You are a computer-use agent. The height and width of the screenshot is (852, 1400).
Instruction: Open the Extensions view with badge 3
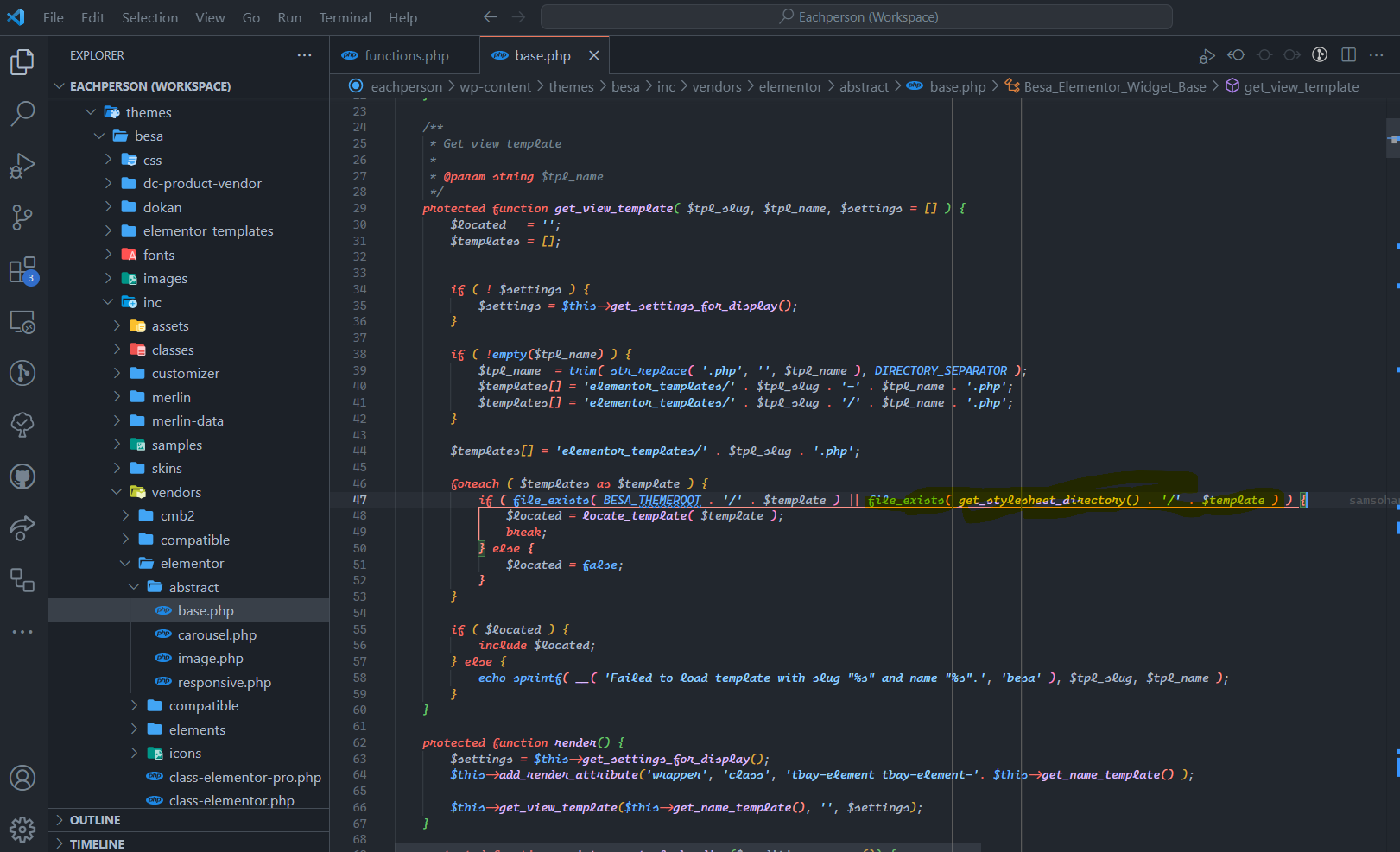coord(22,270)
